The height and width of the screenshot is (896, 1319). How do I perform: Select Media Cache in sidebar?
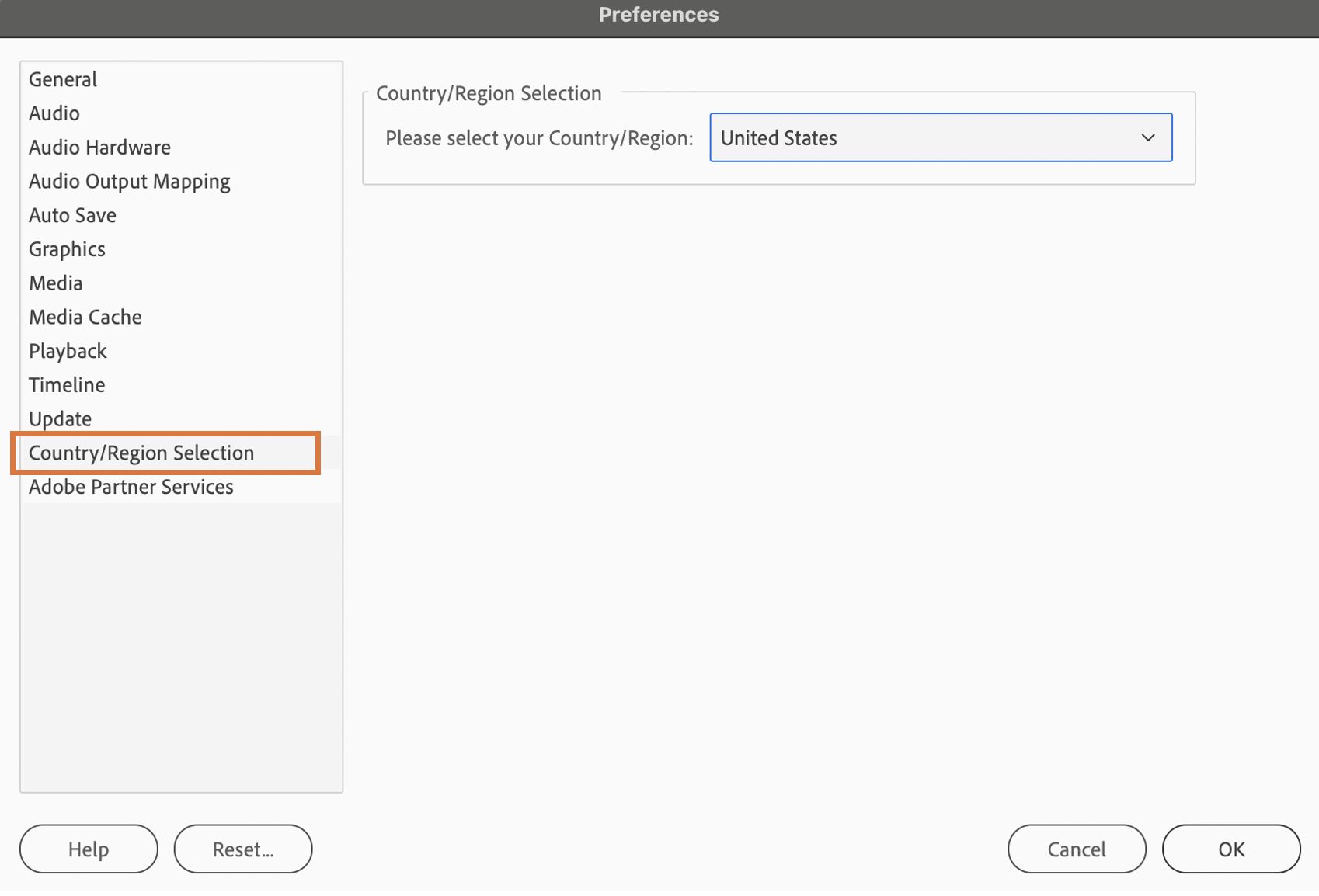pyautogui.click(x=85, y=317)
